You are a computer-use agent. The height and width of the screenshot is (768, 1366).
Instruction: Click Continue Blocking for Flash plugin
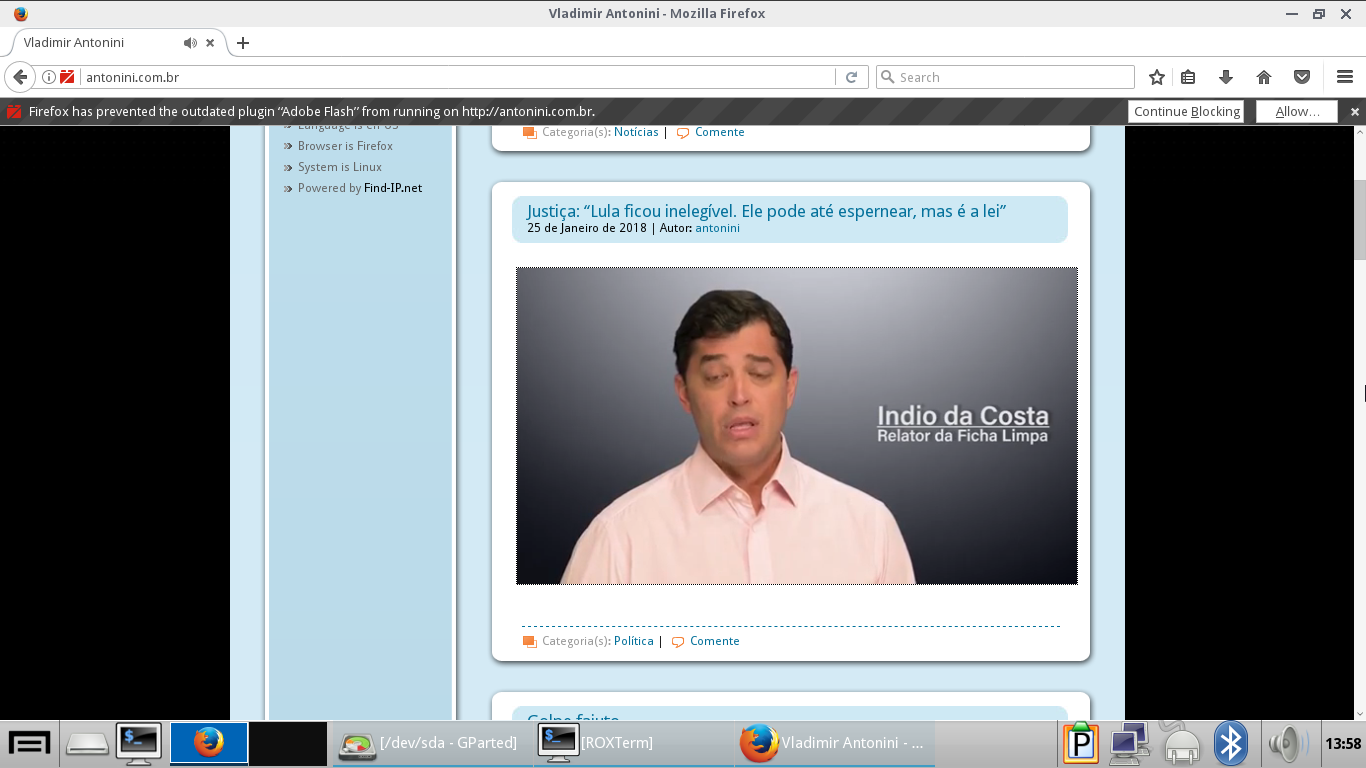pos(1186,111)
